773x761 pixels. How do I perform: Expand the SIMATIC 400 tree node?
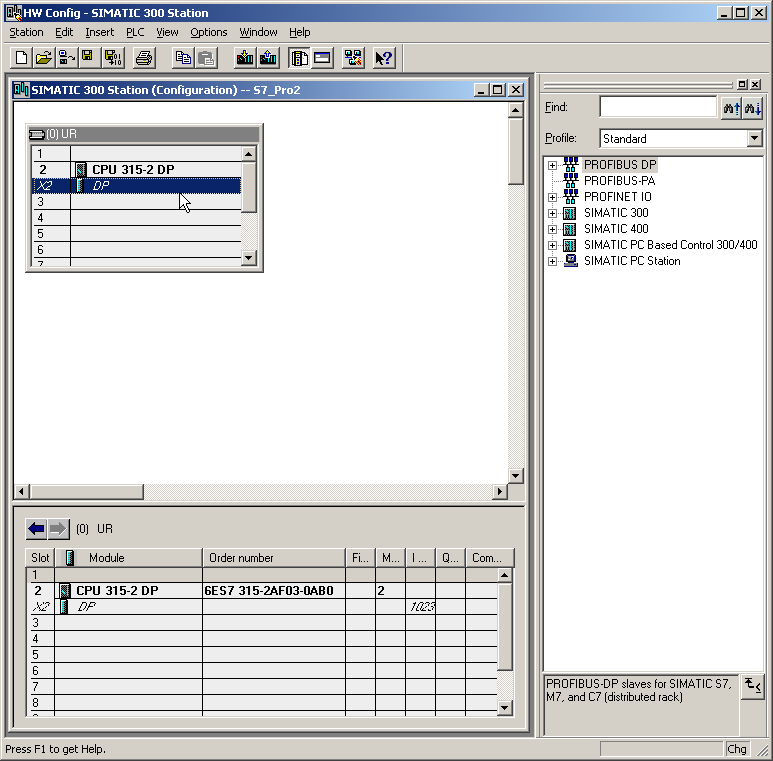click(x=552, y=229)
